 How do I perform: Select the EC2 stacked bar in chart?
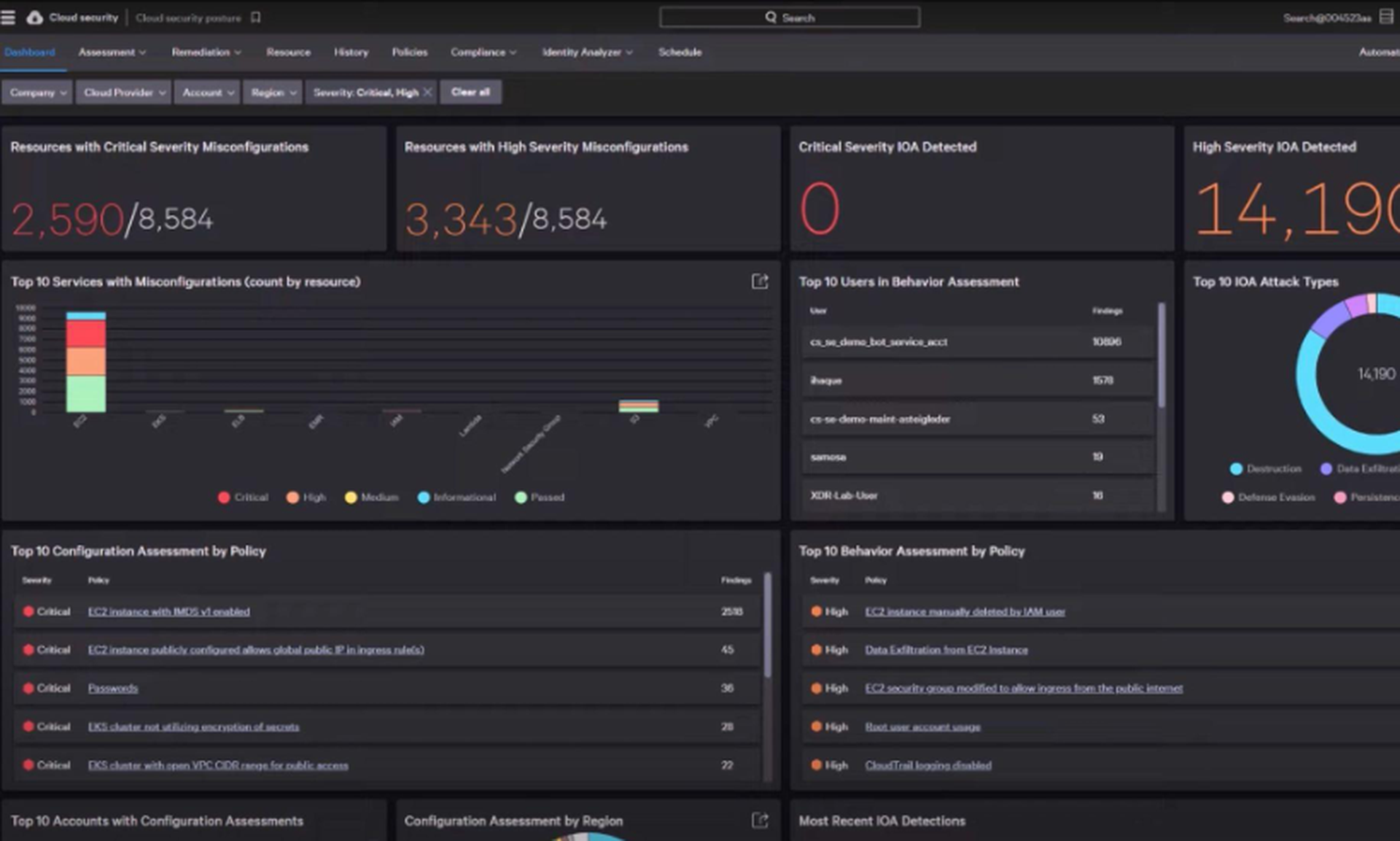point(86,363)
